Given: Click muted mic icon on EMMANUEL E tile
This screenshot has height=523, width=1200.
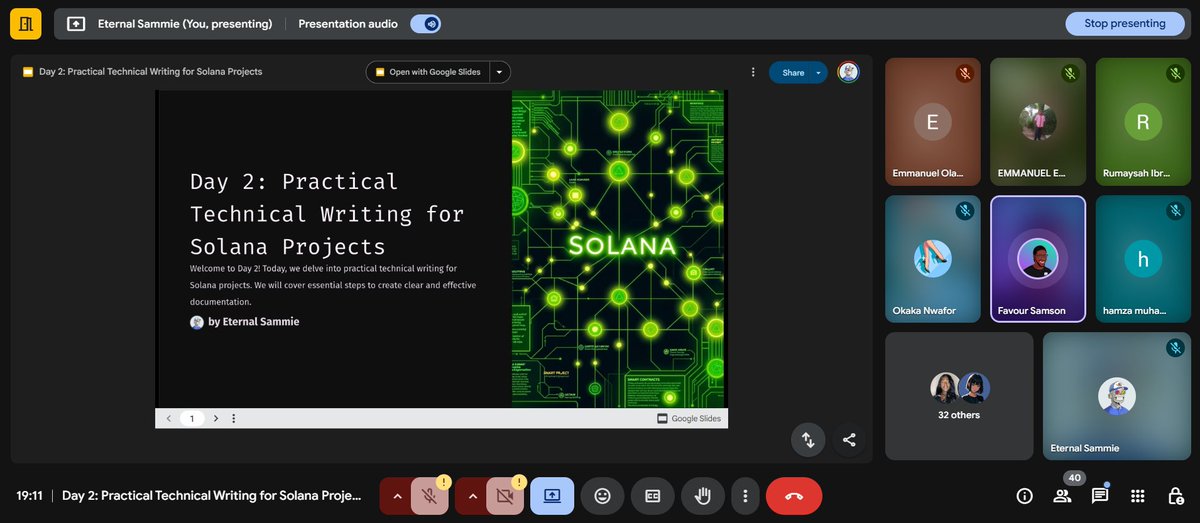Looking at the screenshot, I should click(1070, 73).
